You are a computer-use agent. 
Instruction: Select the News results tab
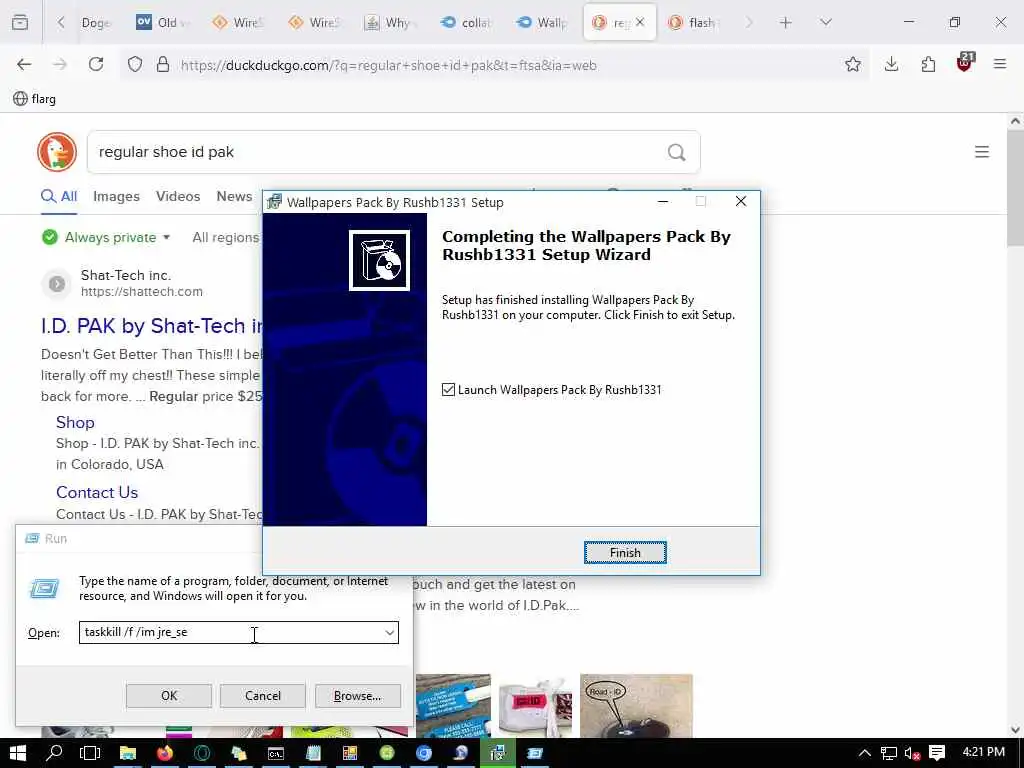(234, 197)
